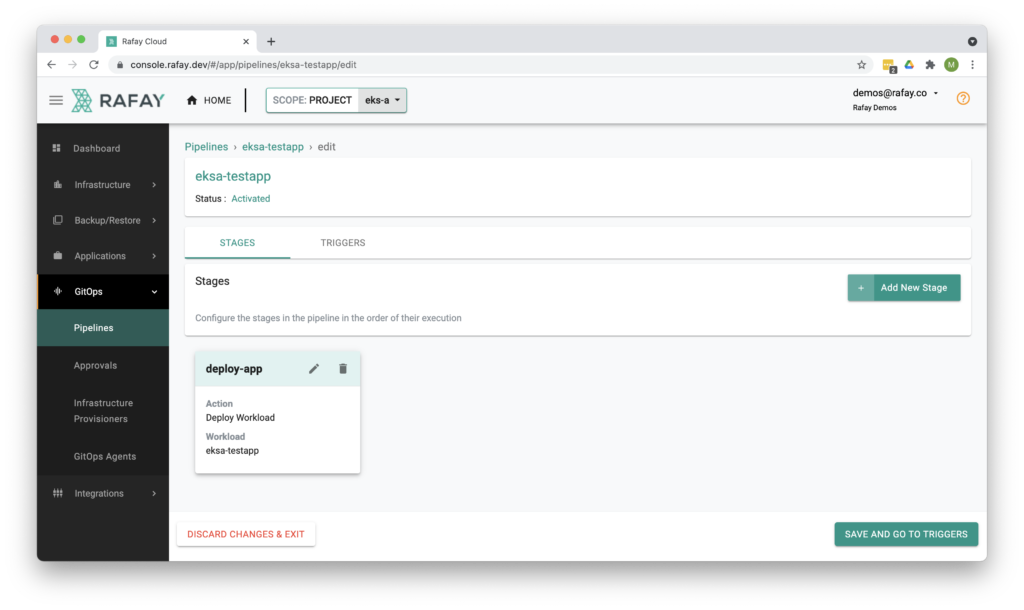The image size is (1024, 610).
Task: Click the Applications briefcase icon
Action: pyautogui.click(x=57, y=255)
